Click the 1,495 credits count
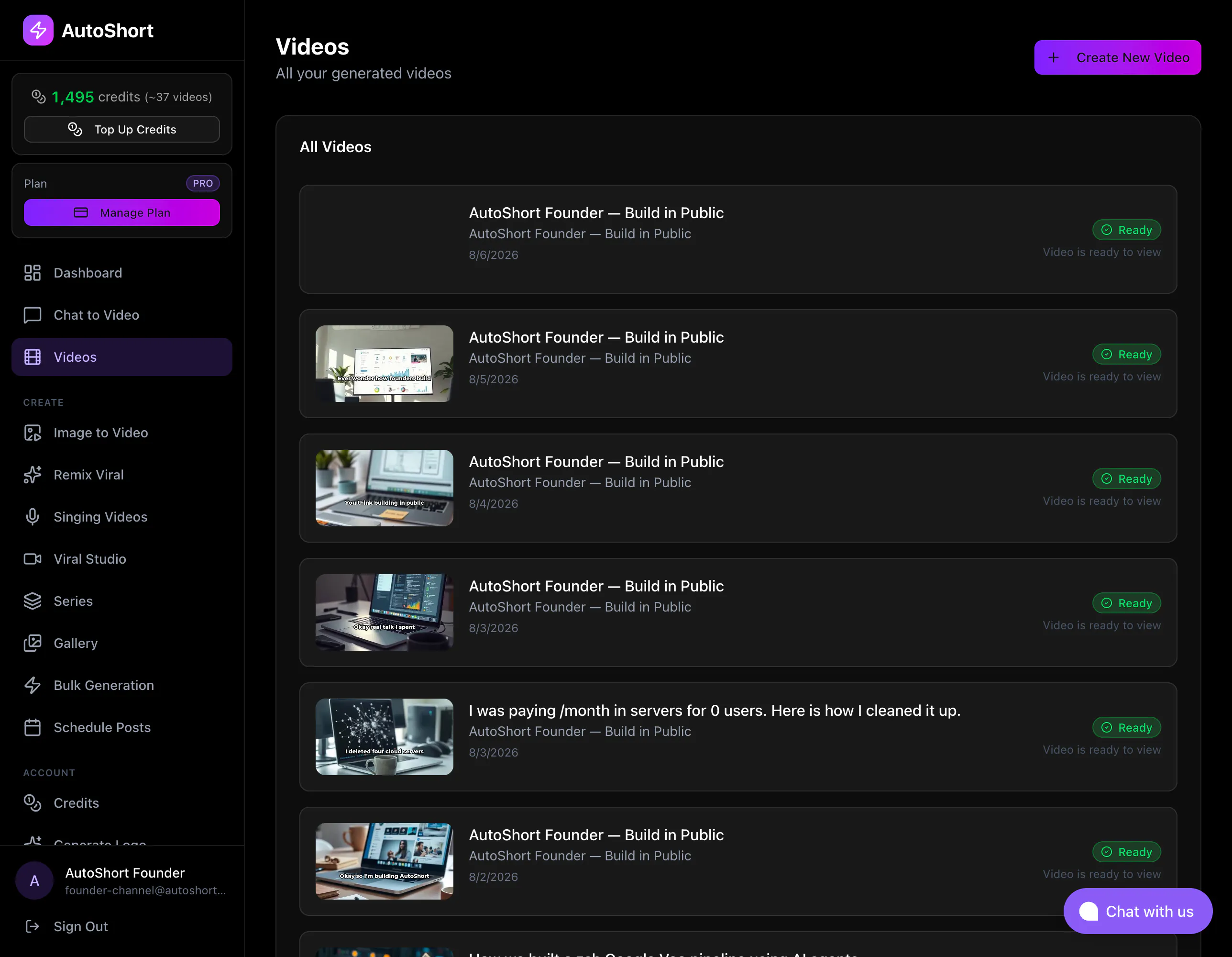This screenshot has width=1232, height=957. click(x=73, y=97)
